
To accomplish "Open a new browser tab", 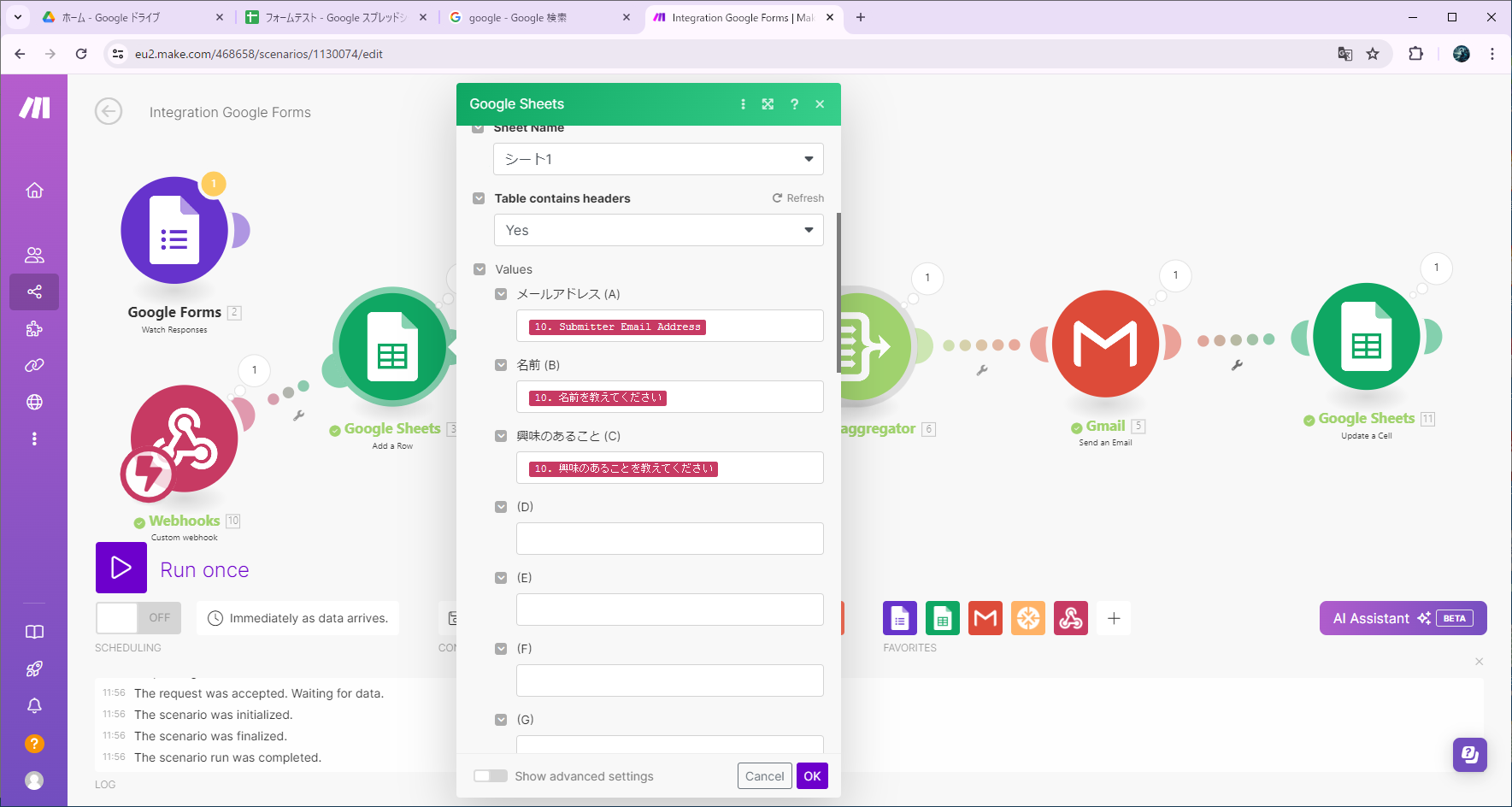I will tap(861, 17).
